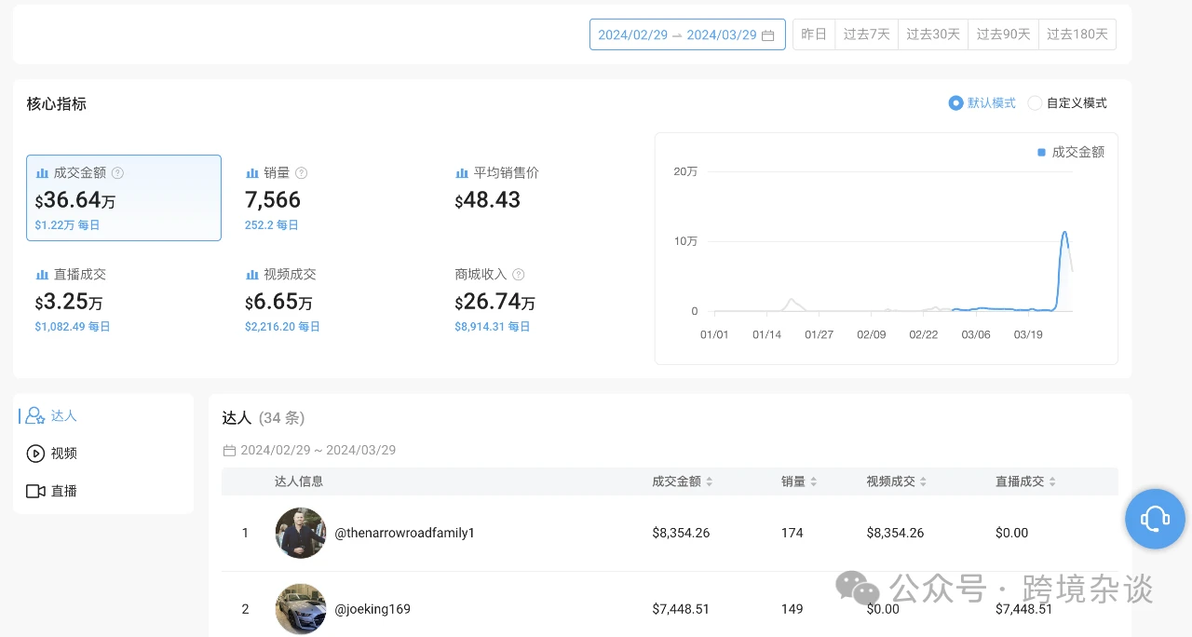
Task: Click sales count 149 in row 2
Action: (792, 609)
